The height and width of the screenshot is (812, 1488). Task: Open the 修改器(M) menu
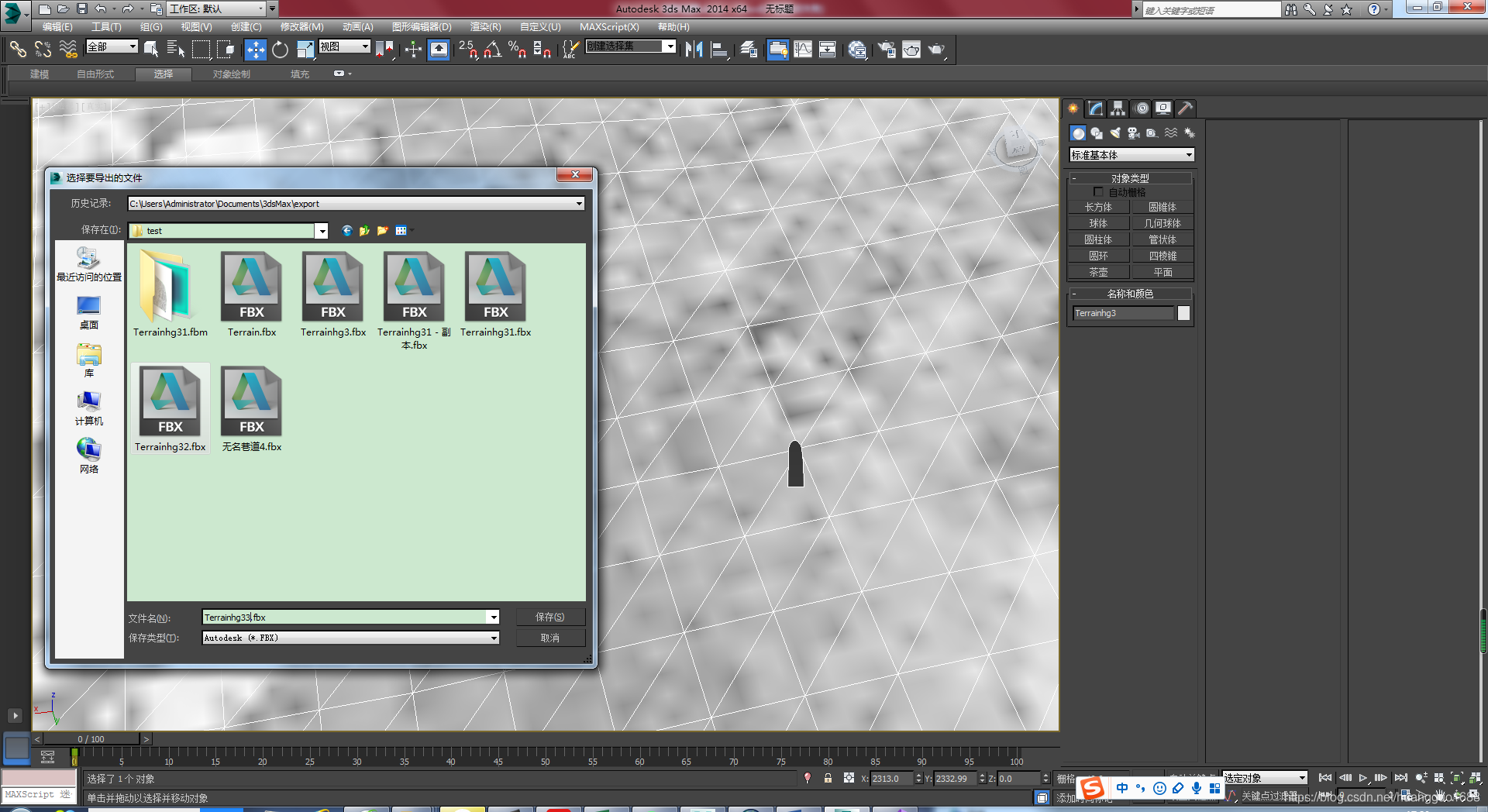point(301,26)
